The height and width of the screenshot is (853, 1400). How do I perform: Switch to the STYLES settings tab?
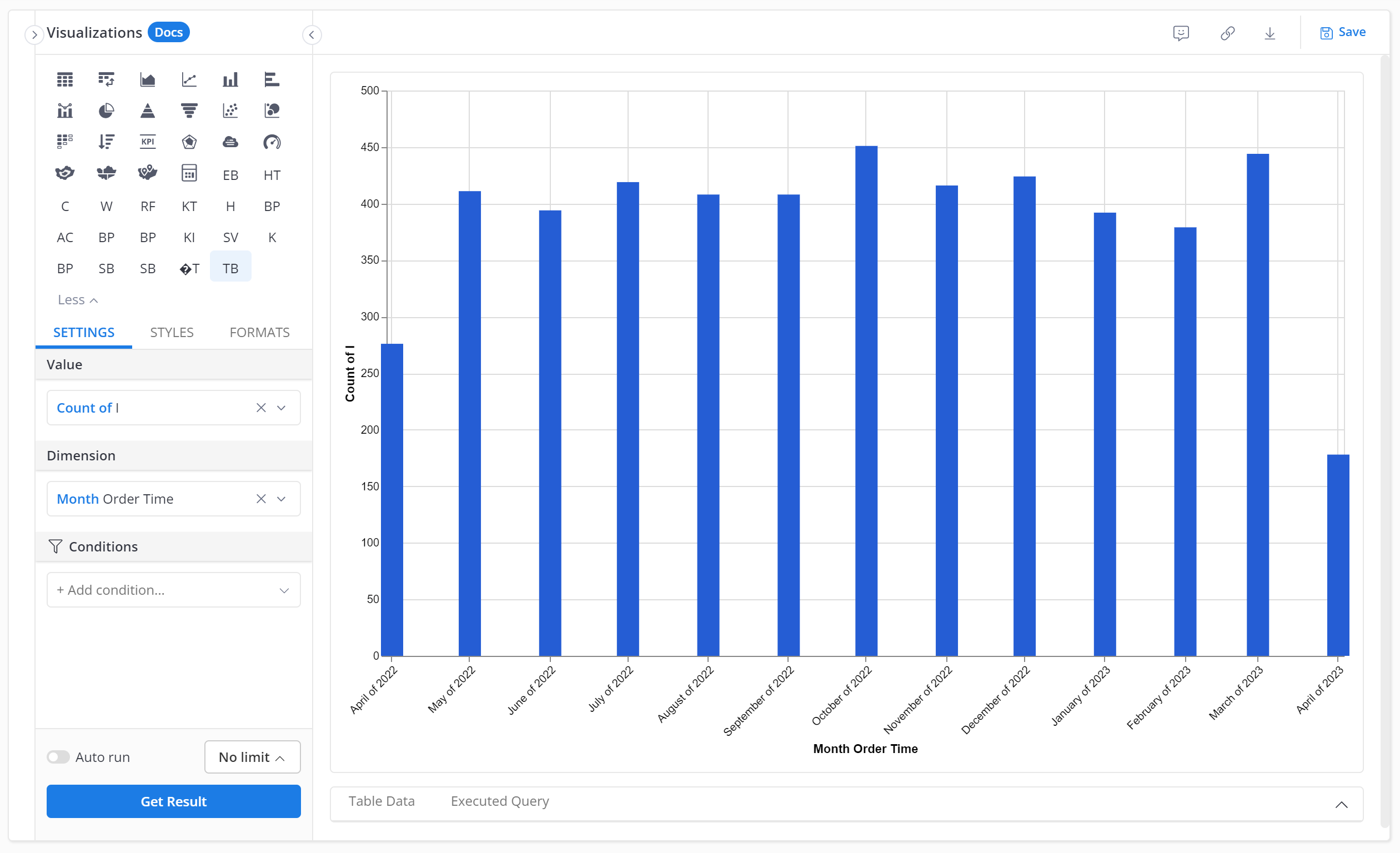click(173, 332)
